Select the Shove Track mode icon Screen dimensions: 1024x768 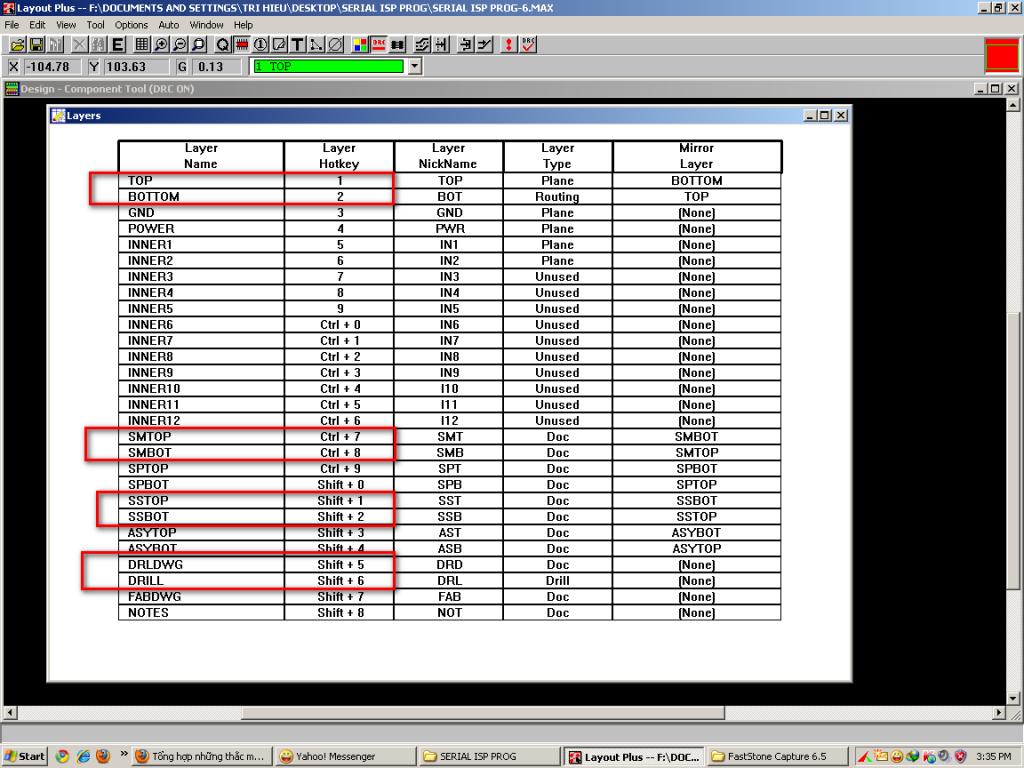pyautogui.click(x=441, y=44)
